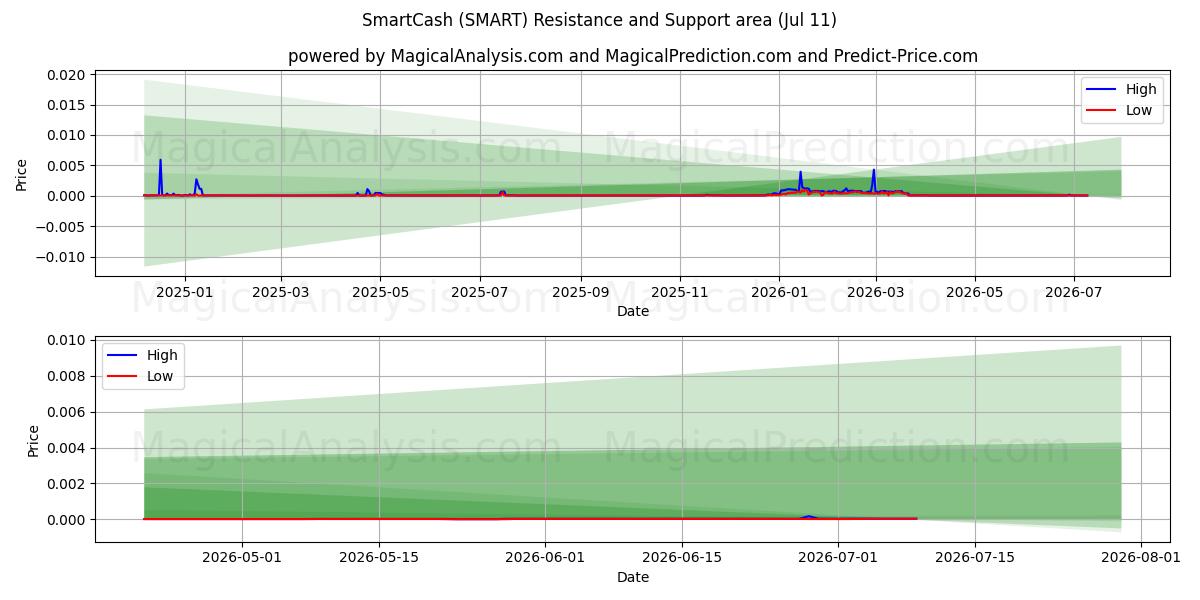Image resolution: width=1200 pixels, height=600 pixels.
Task: Click the small blue bump near 2026-07-01 in bottom chart
Action: (x=809, y=516)
